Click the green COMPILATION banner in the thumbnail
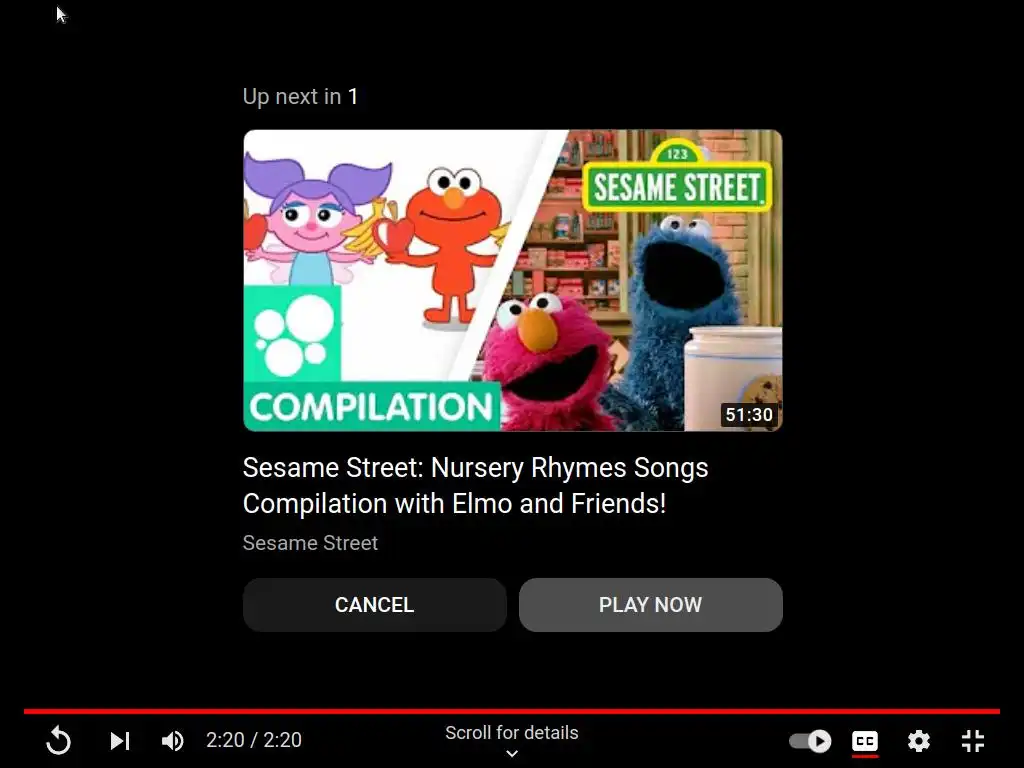1024x768 pixels. 372,407
